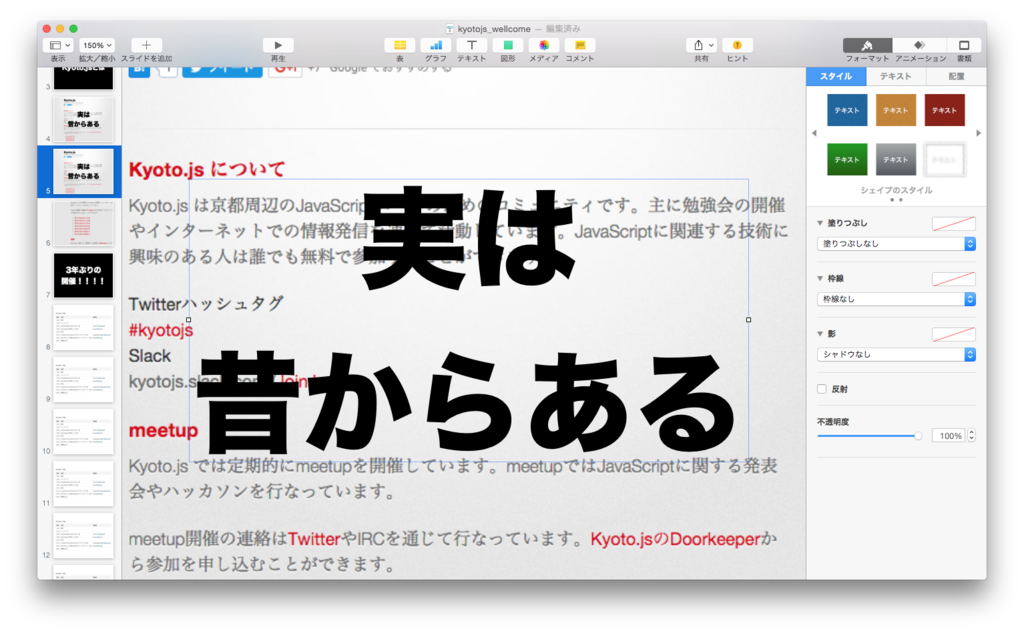The image size is (1024, 633).
Task: Open the アニメーション inspector
Action: (920, 45)
